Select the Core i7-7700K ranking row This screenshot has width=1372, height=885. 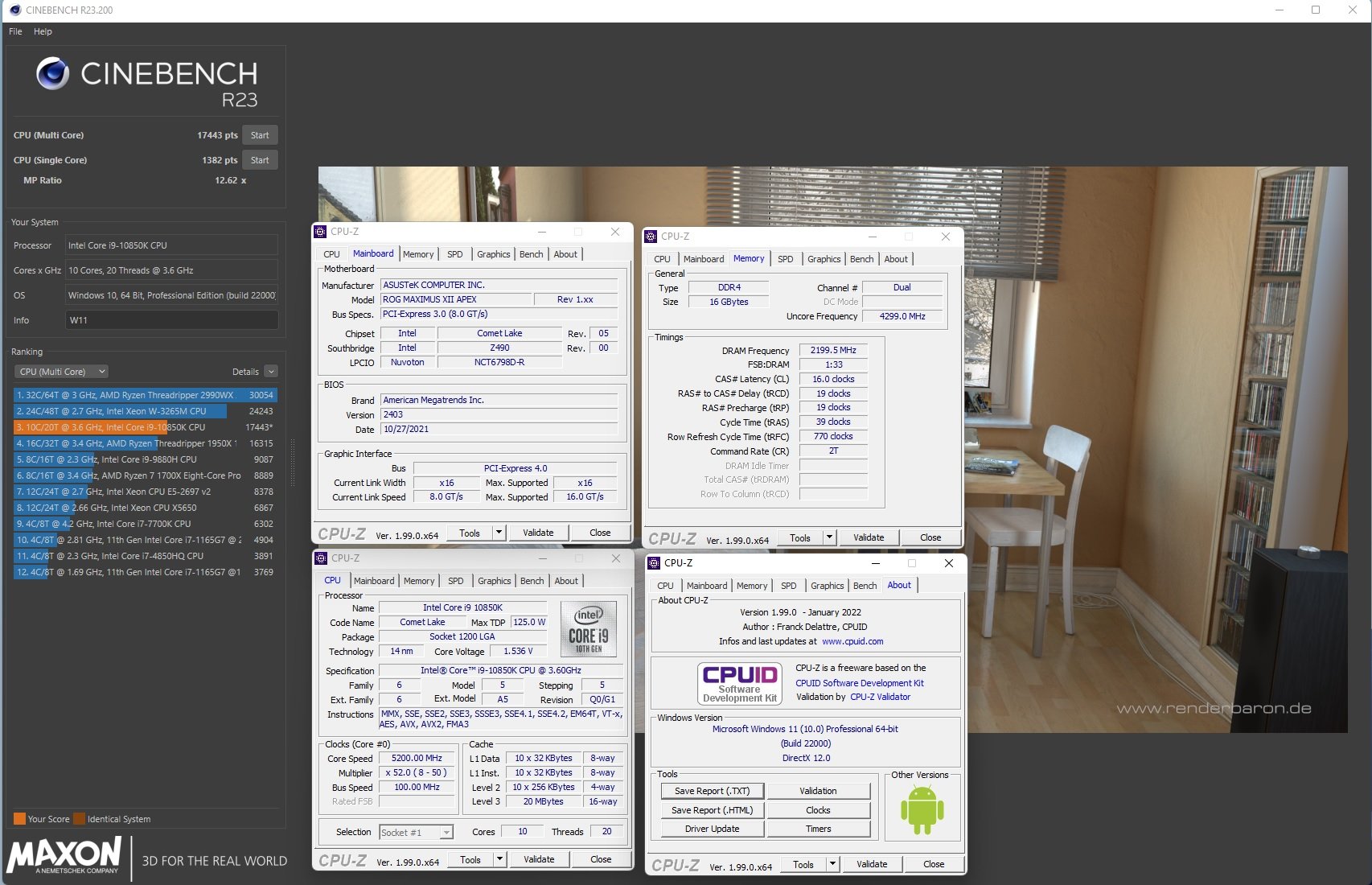point(145,524)
